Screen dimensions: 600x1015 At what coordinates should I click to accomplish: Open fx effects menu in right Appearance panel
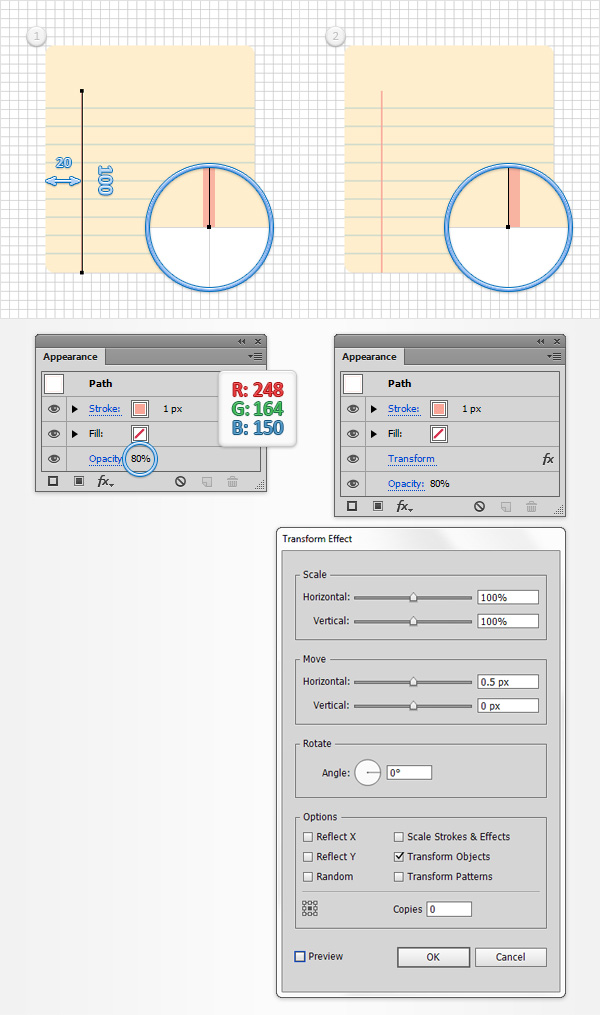tap(404, 506)
